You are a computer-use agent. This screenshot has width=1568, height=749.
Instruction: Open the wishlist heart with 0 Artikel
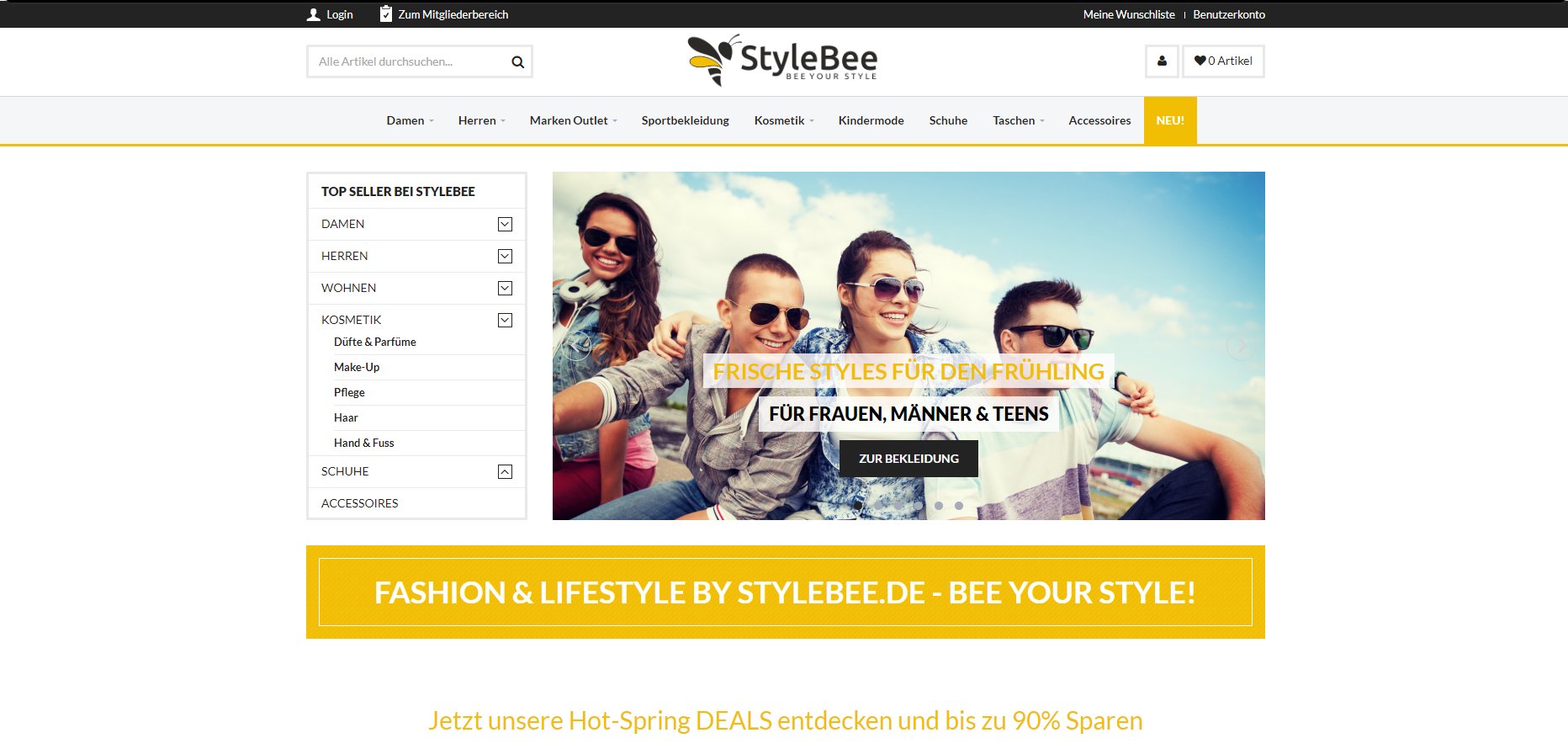1223,61
